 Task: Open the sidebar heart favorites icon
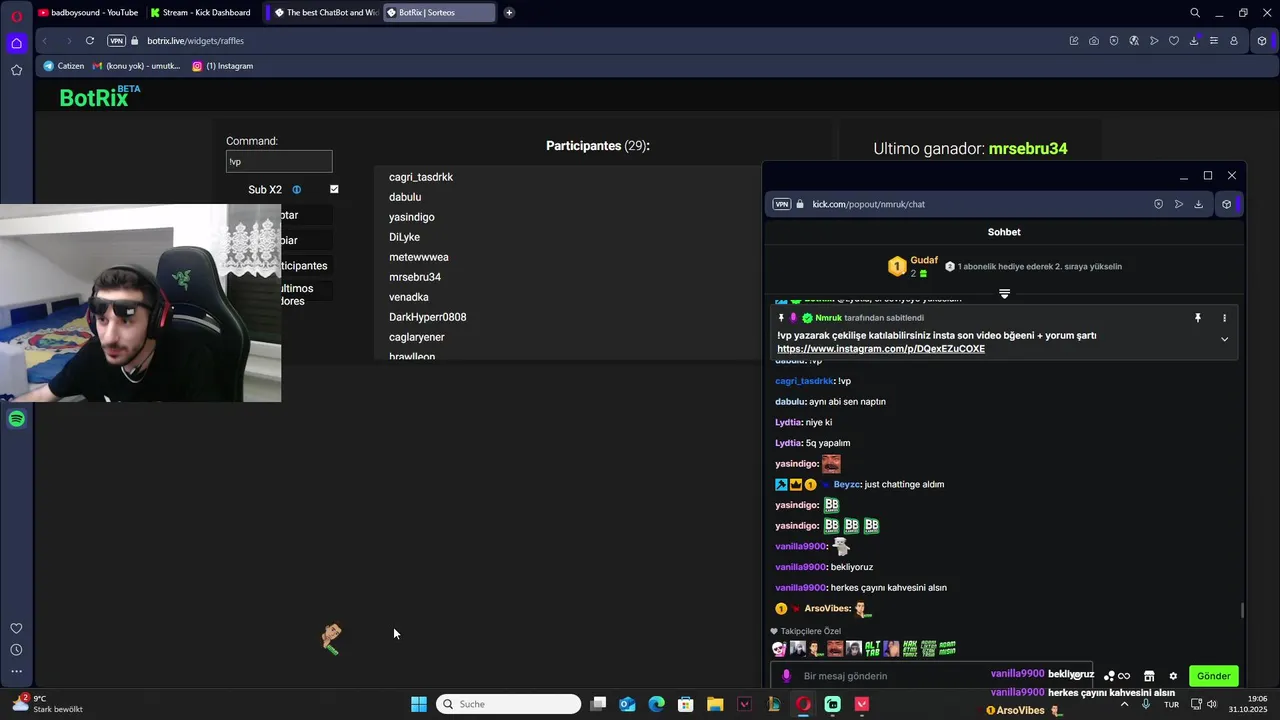[x=16, y=628]
